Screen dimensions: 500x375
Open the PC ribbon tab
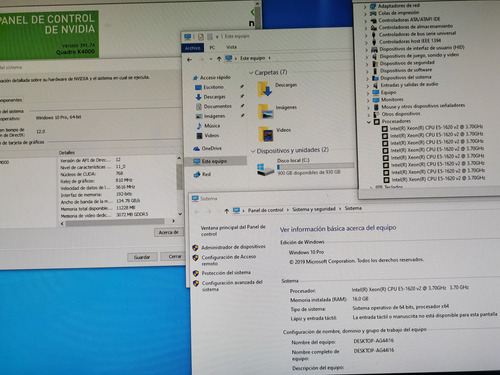[212, 48]
